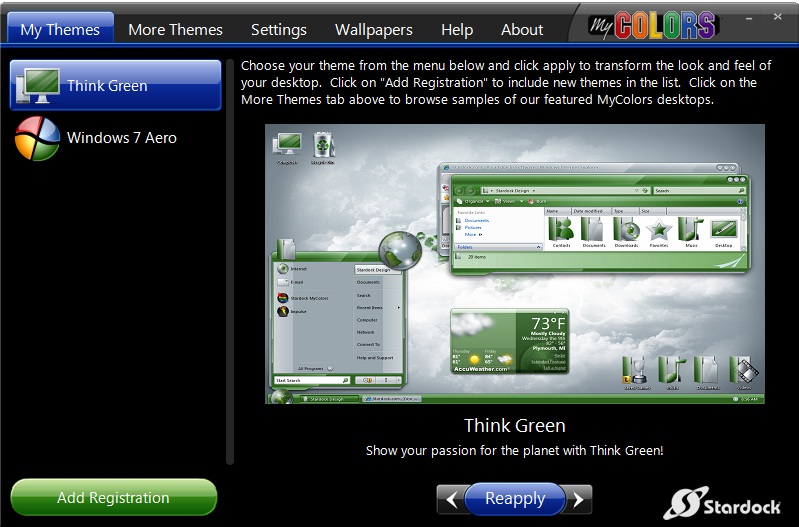Select the Think Green theme entry
The width and height of the screenshot is (799, 527).
click(x=116, y=85)
